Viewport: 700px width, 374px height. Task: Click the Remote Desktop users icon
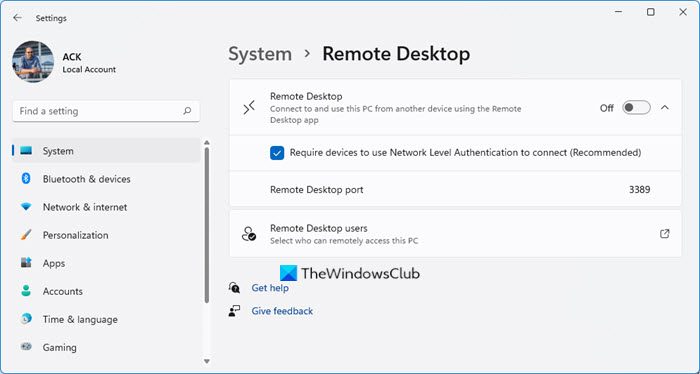pyautogui.click(x=249, y=234)
